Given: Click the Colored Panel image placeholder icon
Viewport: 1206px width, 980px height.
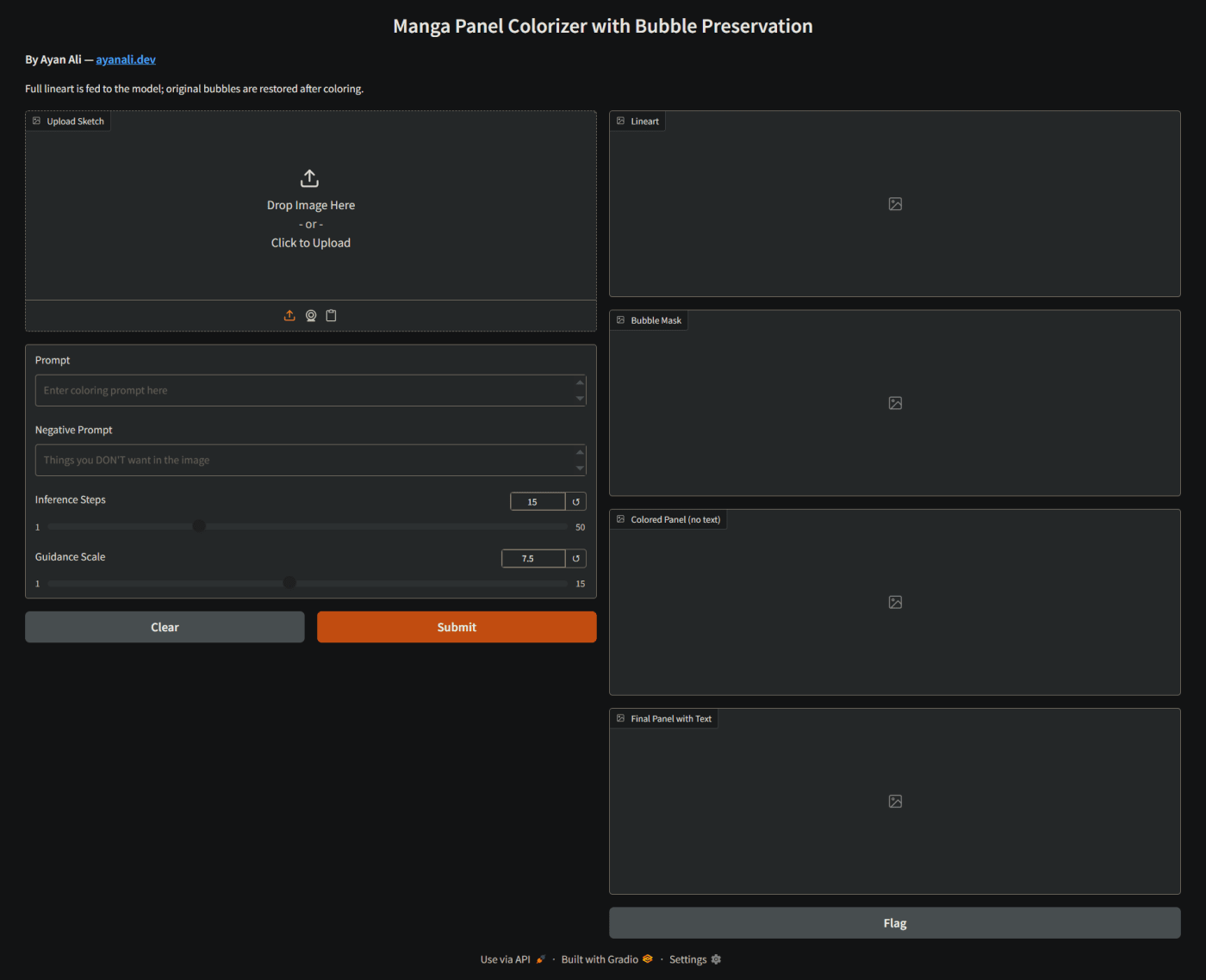Looking at the screenshot, I should coord(895,602).
